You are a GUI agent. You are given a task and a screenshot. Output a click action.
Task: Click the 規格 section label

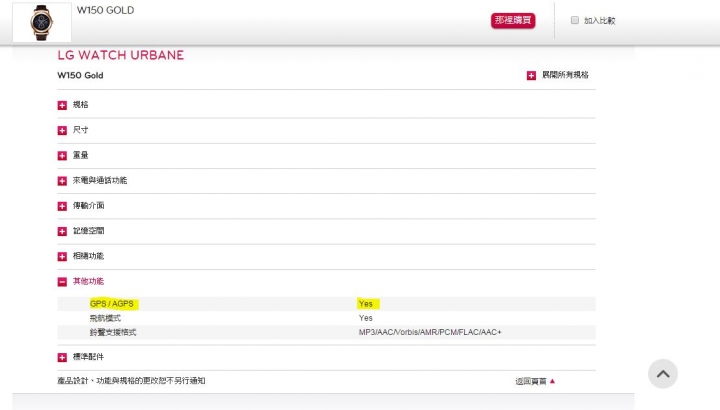[x=80, y=105]
